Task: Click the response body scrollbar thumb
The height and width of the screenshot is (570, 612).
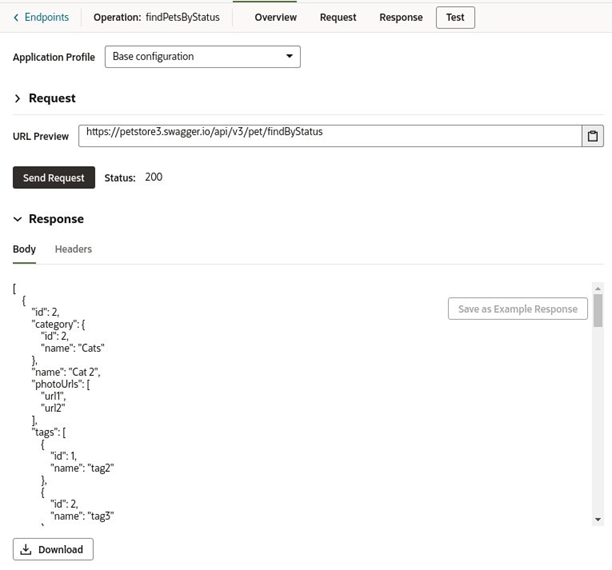Action: point(598,311)
